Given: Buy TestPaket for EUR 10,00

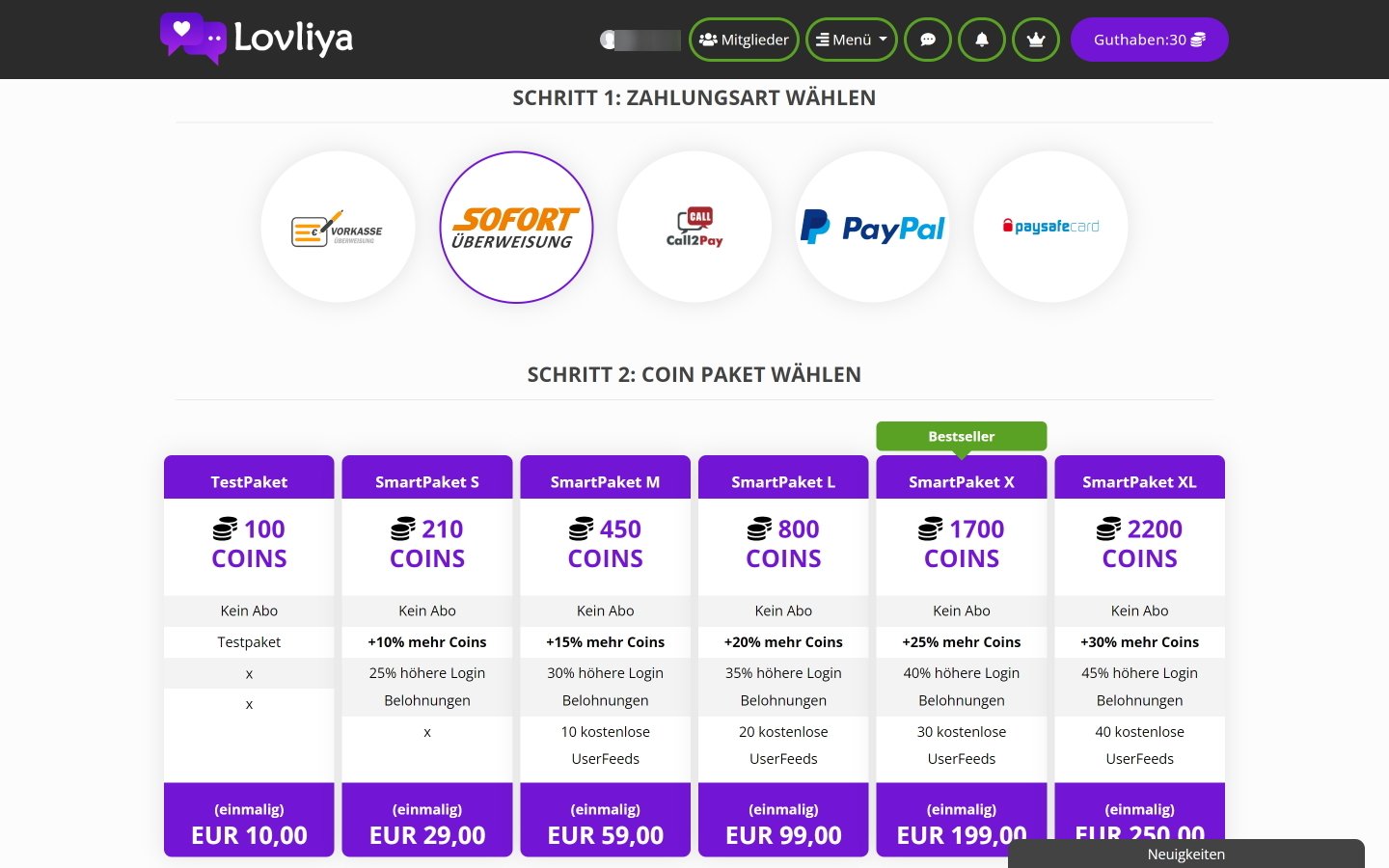Looking at the screenshot, I should coord(249,820).
